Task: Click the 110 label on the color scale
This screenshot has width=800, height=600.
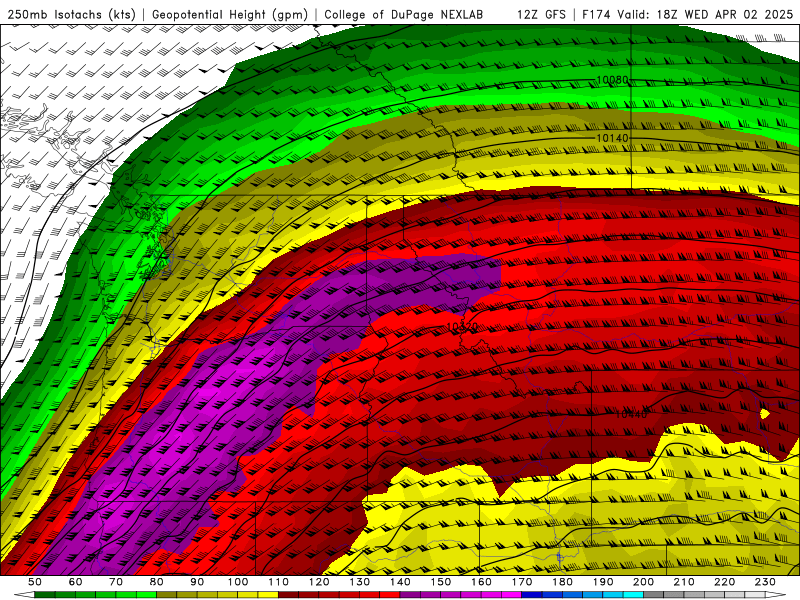Action: pyautogui.click(x=278, y=582)
